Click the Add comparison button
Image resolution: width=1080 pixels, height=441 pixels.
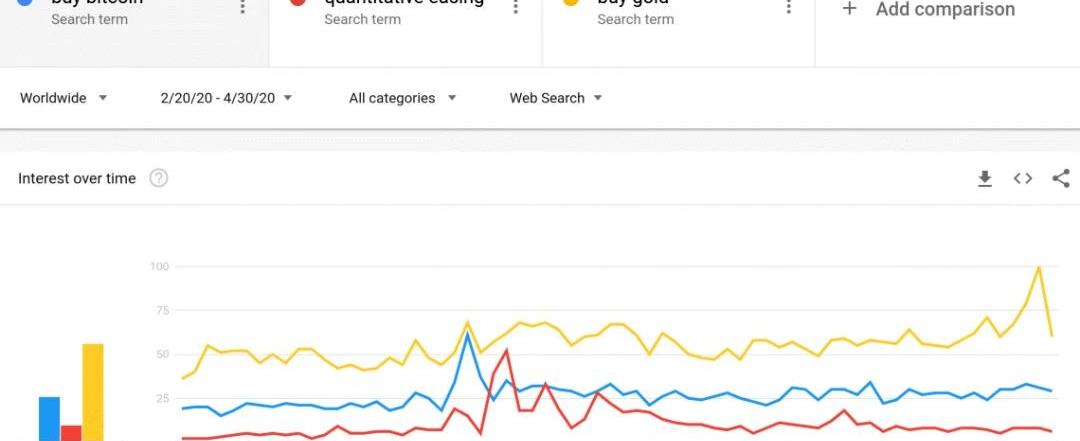[944, 10]
